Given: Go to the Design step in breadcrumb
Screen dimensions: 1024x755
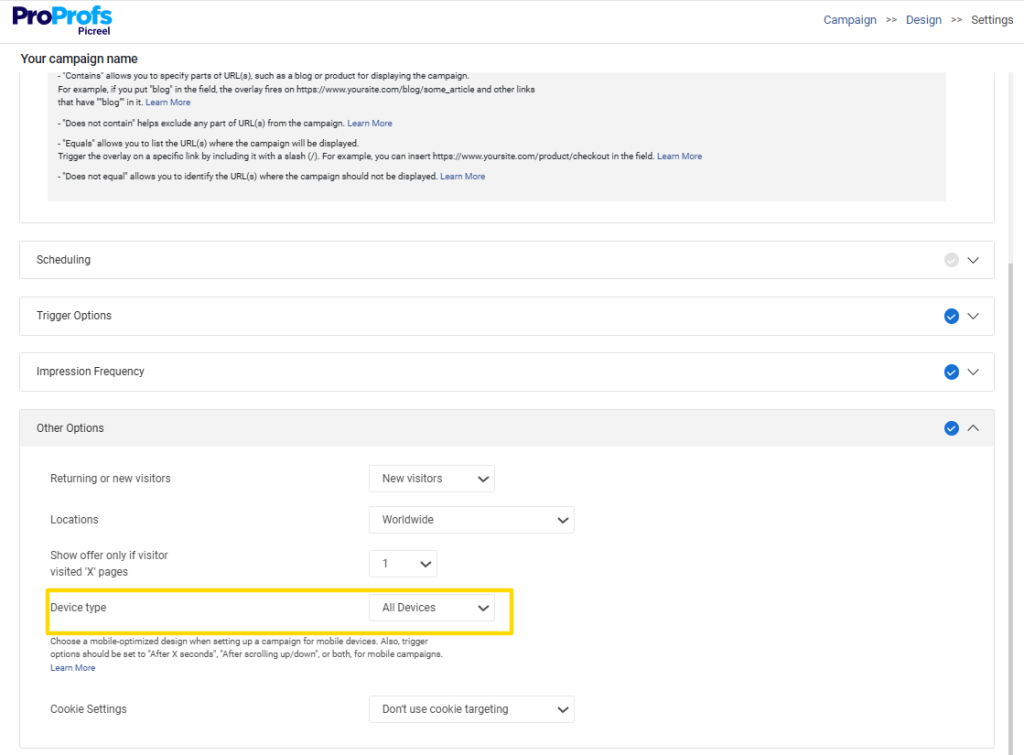Looking at the screenshot, I should coord(923,20).
